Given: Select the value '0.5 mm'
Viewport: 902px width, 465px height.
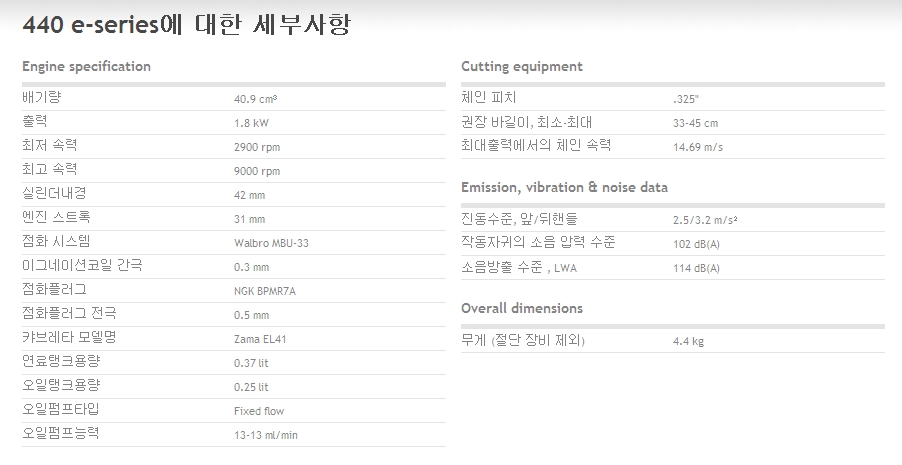Looking at the screenshot, I should (251, 315).
